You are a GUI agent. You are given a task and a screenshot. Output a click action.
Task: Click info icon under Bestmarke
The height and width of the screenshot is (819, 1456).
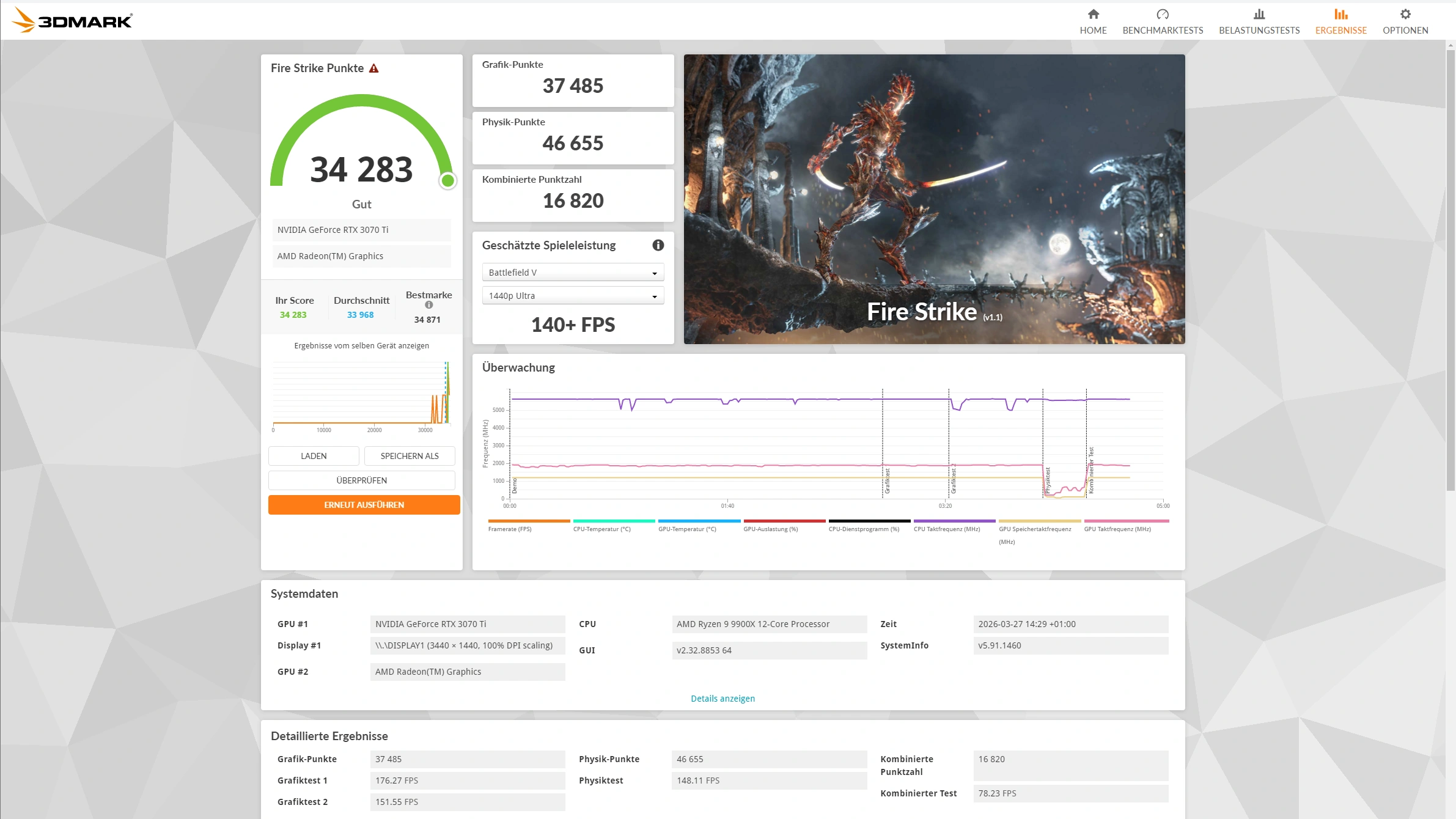click(x=428, y=305)
